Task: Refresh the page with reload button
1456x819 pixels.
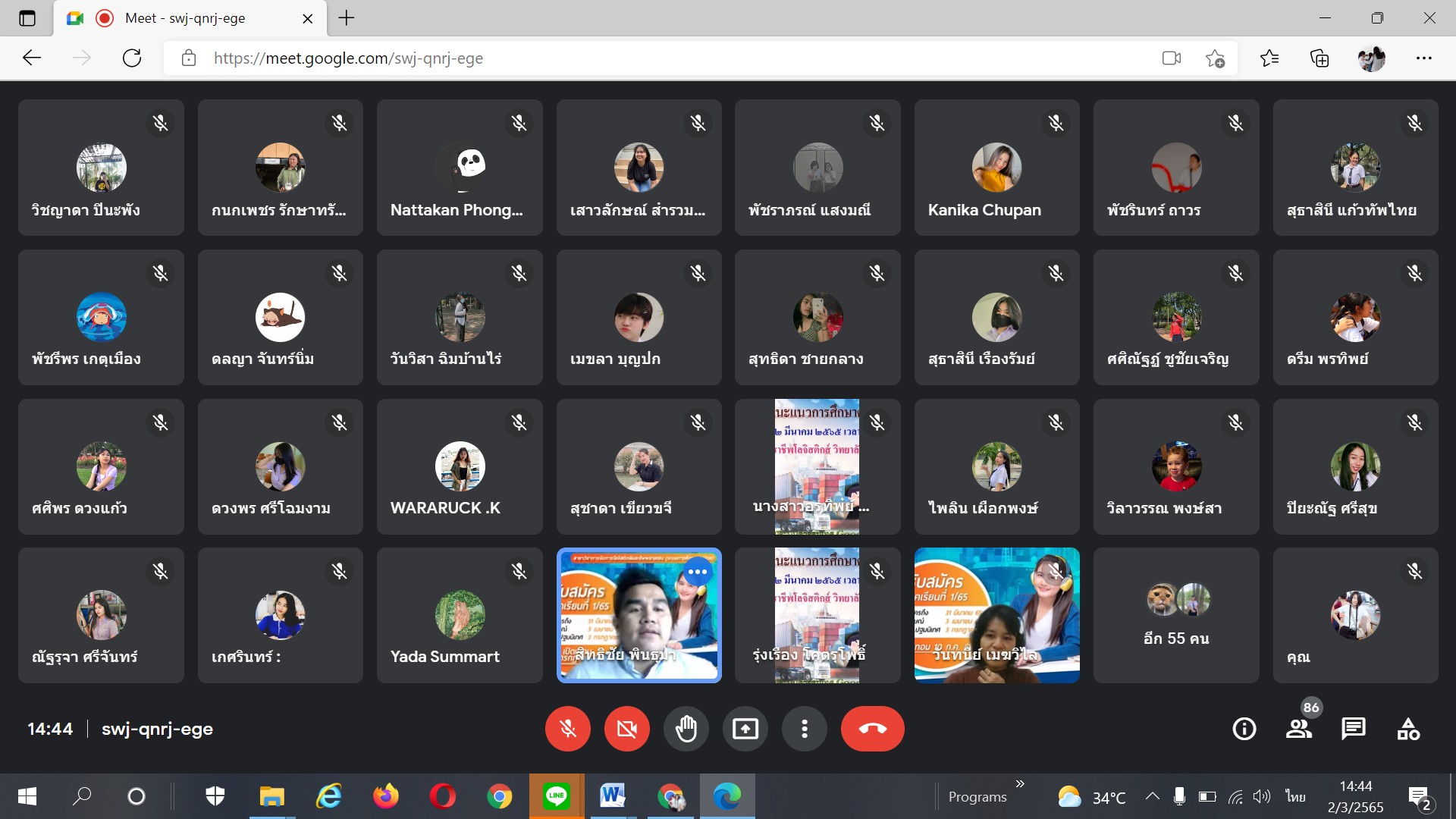Action: pos(132,58)
